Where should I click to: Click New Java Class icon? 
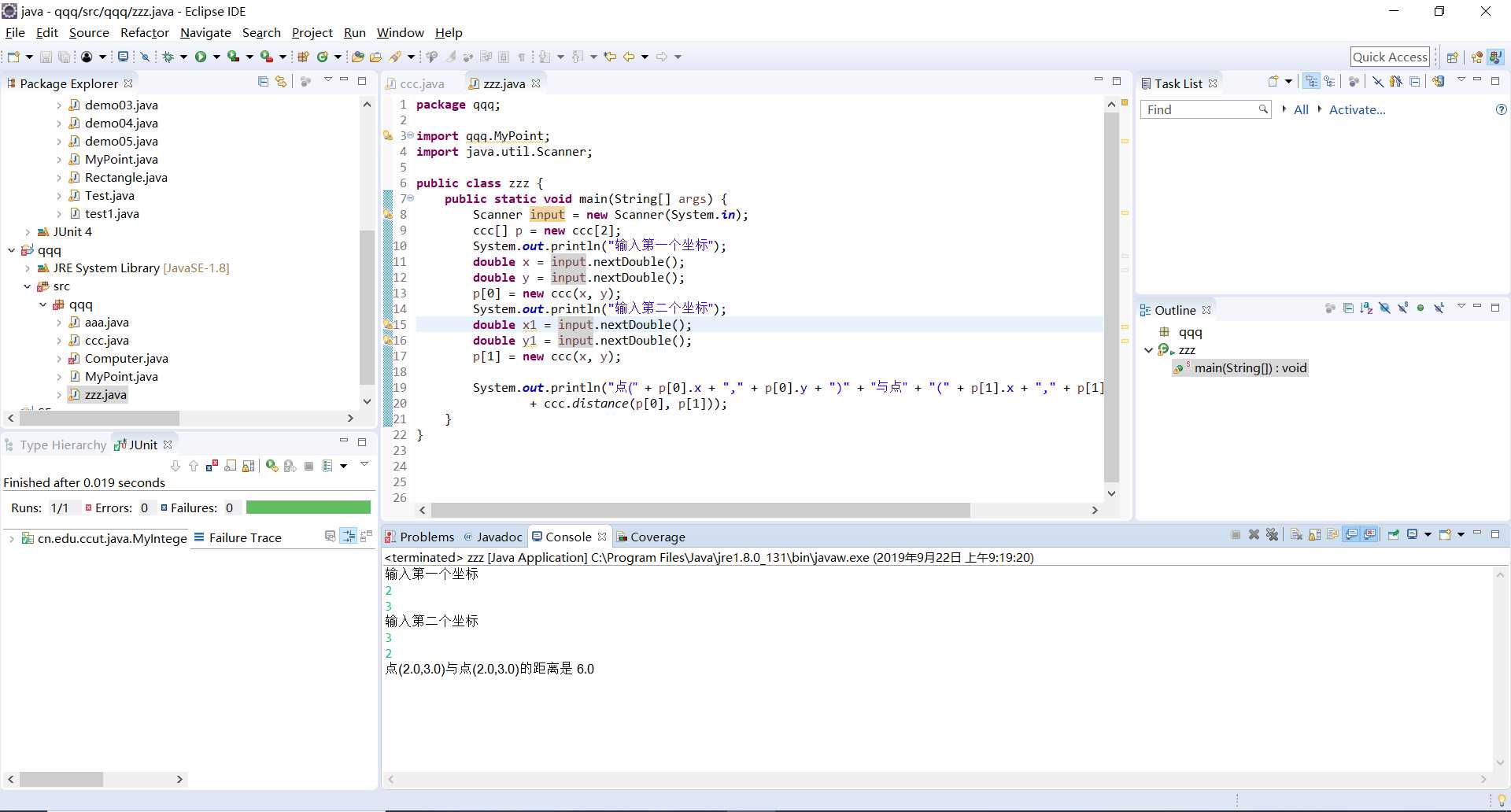click(x=323, y=57)
